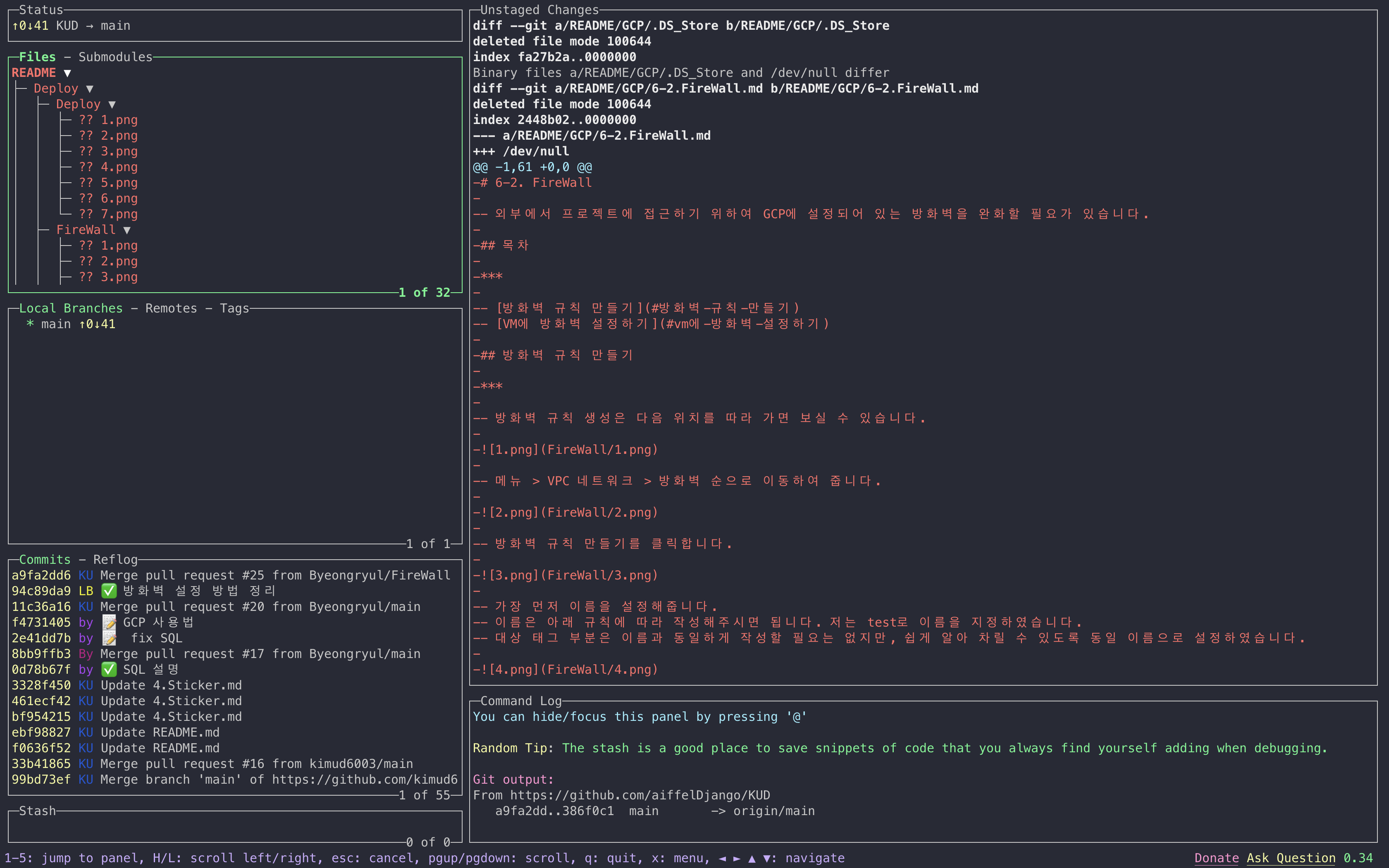
Task: Click the Ask Question link
Action: coord(1291,858)
